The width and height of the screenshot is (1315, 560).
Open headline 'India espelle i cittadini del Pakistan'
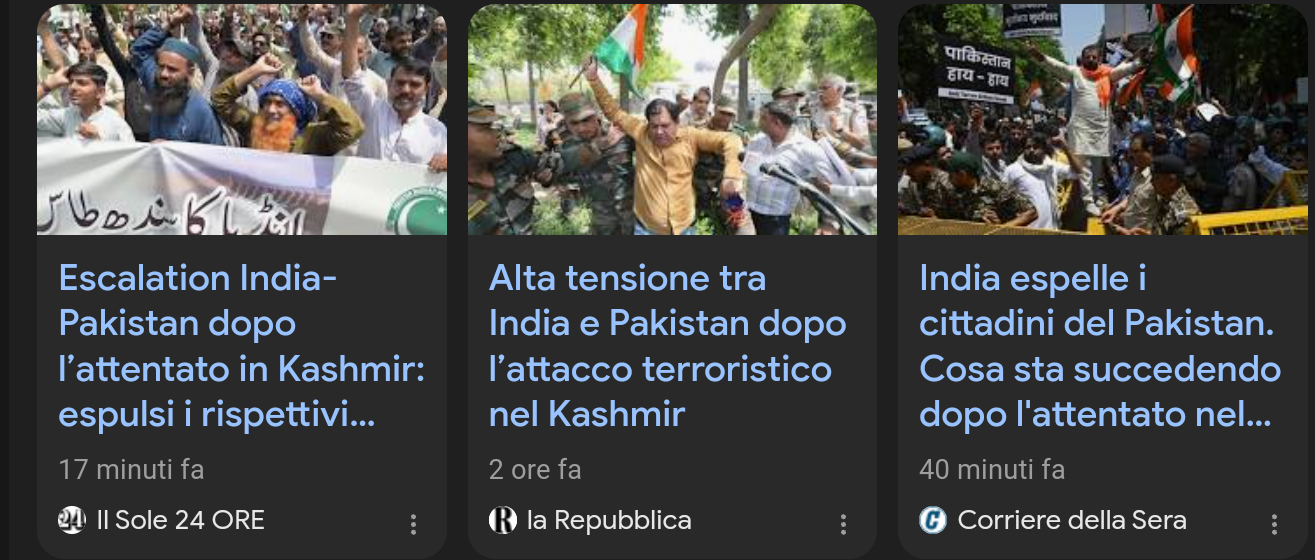click(x=1100, y=346)
